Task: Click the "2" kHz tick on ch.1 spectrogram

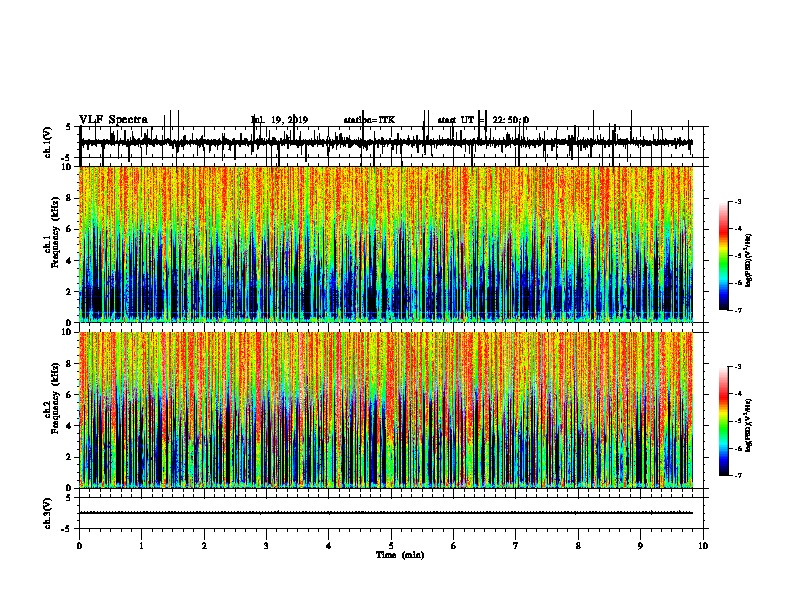Action: [70, 291]
